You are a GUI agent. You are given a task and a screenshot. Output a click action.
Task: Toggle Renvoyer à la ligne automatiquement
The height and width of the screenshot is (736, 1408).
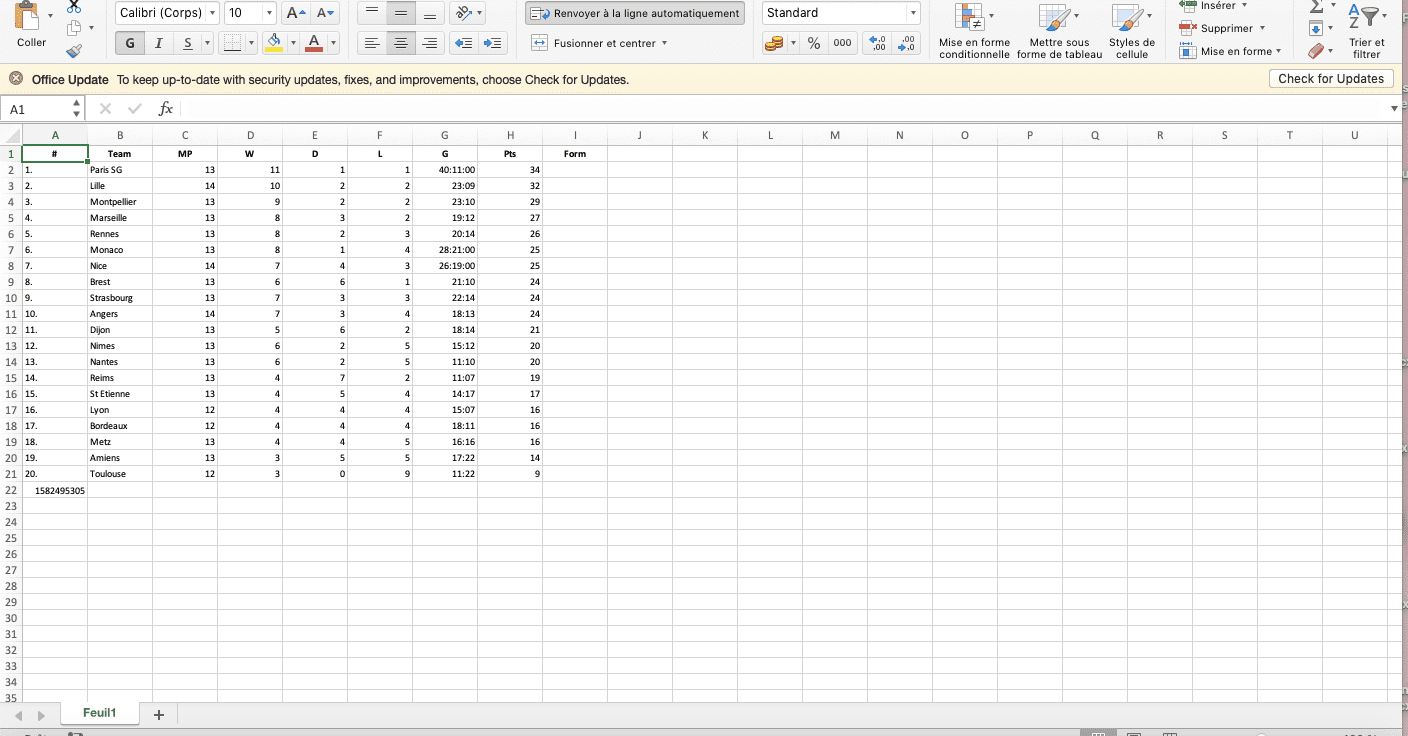(x=635, y=13)
